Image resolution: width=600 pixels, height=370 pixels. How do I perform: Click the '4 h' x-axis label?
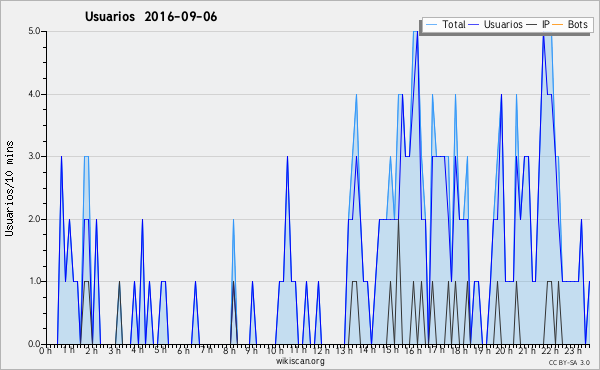click(x=137, y=350)
